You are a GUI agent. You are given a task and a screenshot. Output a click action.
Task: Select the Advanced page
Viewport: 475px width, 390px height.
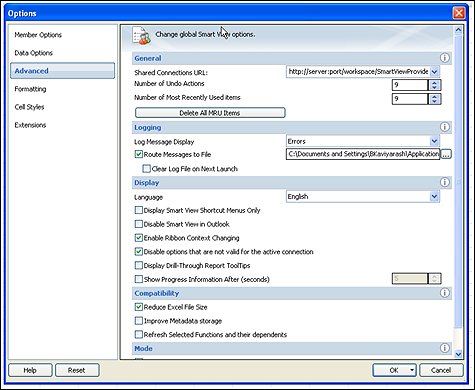pos(62,71)
